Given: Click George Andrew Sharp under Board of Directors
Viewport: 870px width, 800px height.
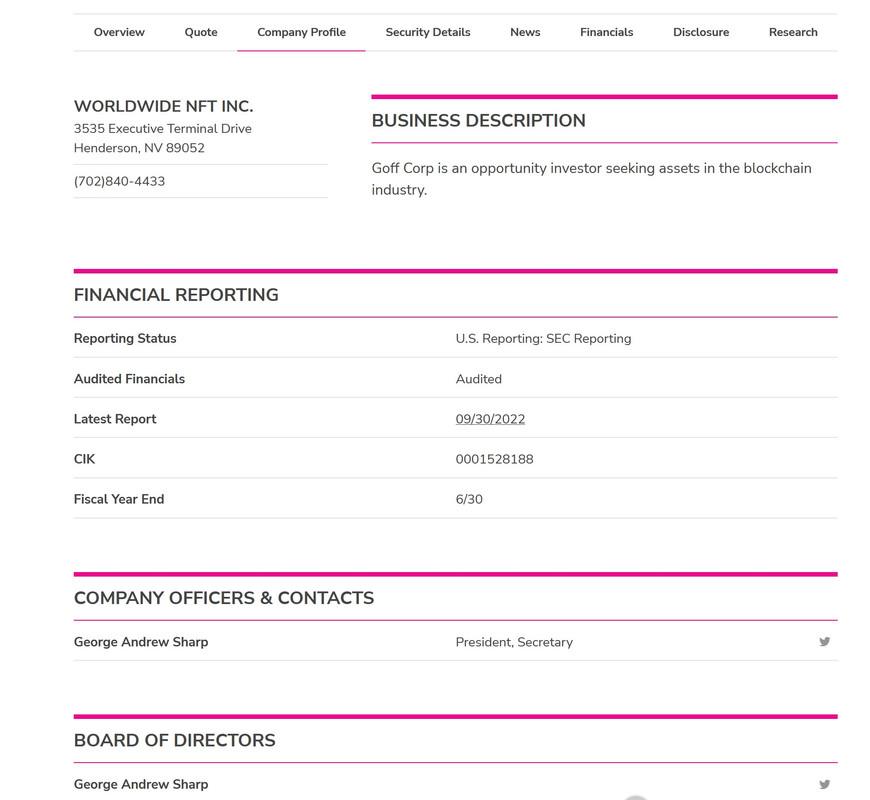Looking at the screenshot, I should pyautogui.click(x=141, y=784).
